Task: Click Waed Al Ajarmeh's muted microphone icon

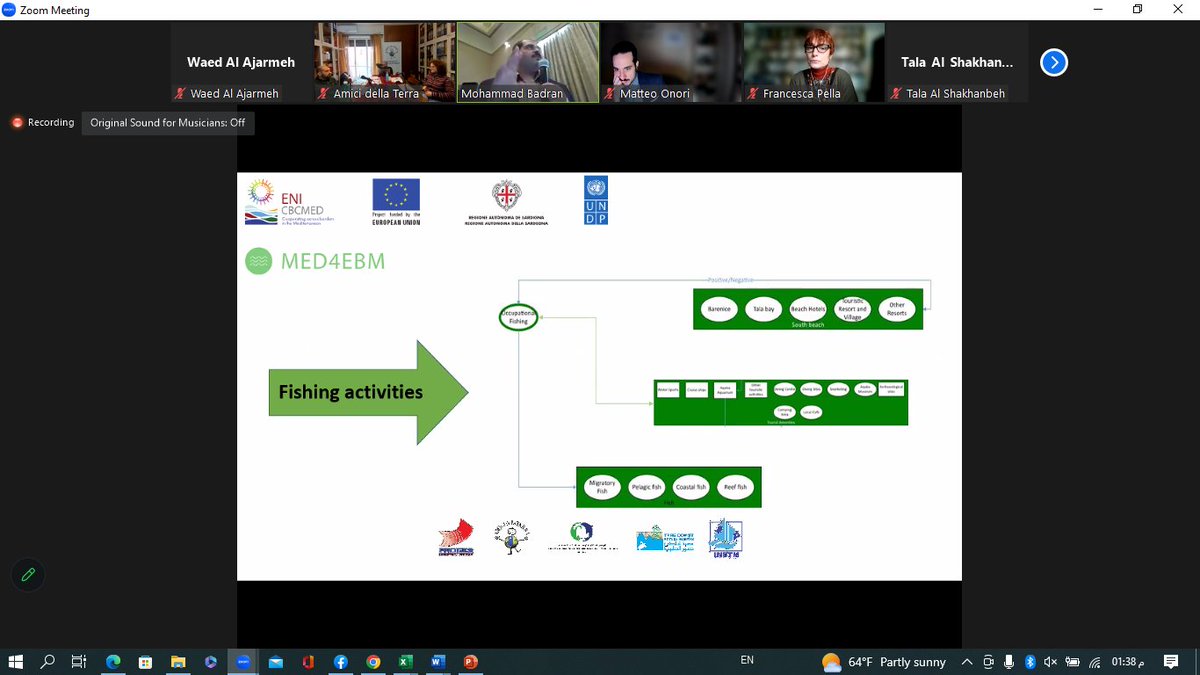Action: pyautogui.click(x=181, y=94)
